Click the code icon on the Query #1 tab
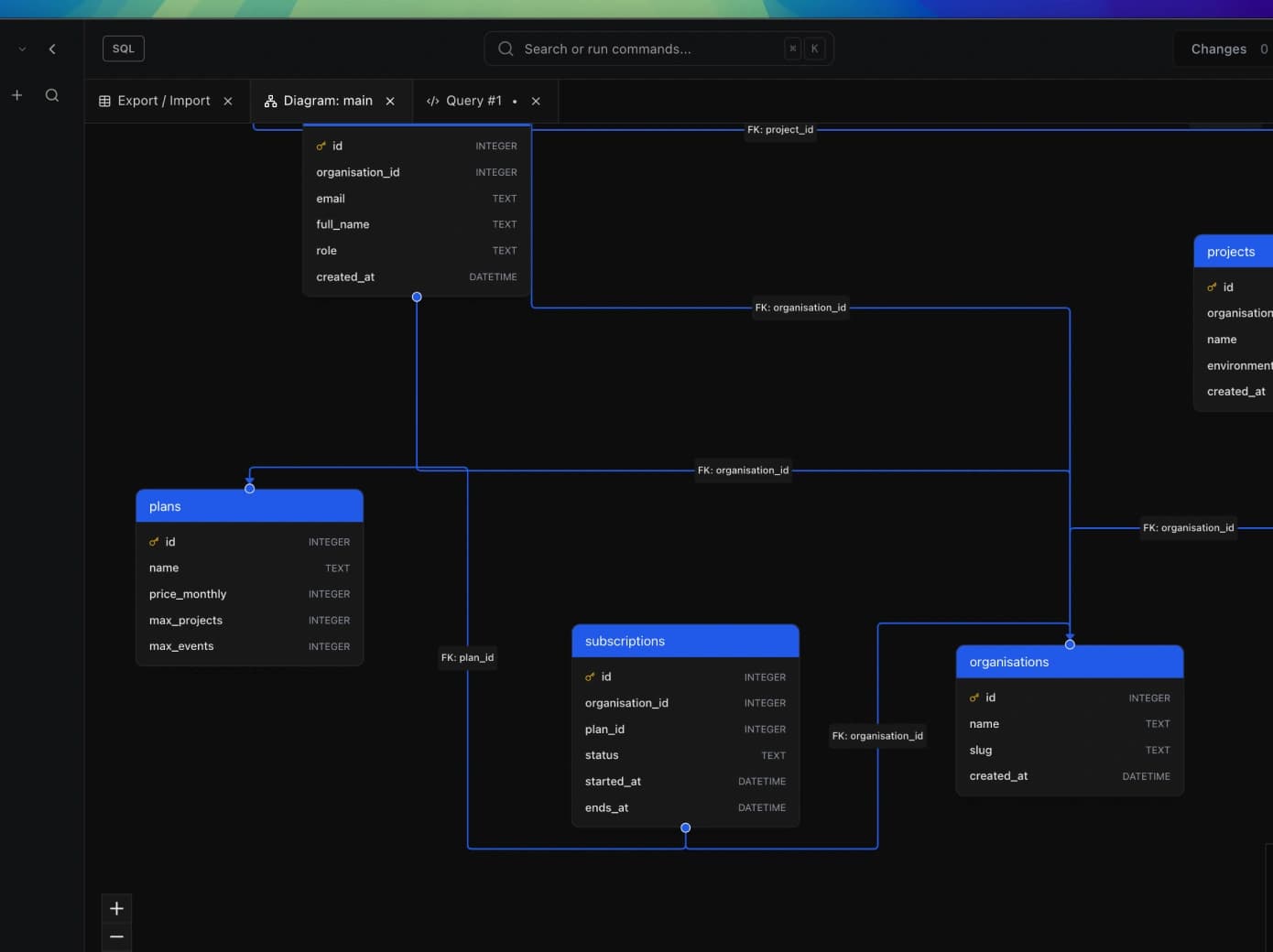This screenshot has width=1273, height=952. pyautogui.click(x=432, y=101)
